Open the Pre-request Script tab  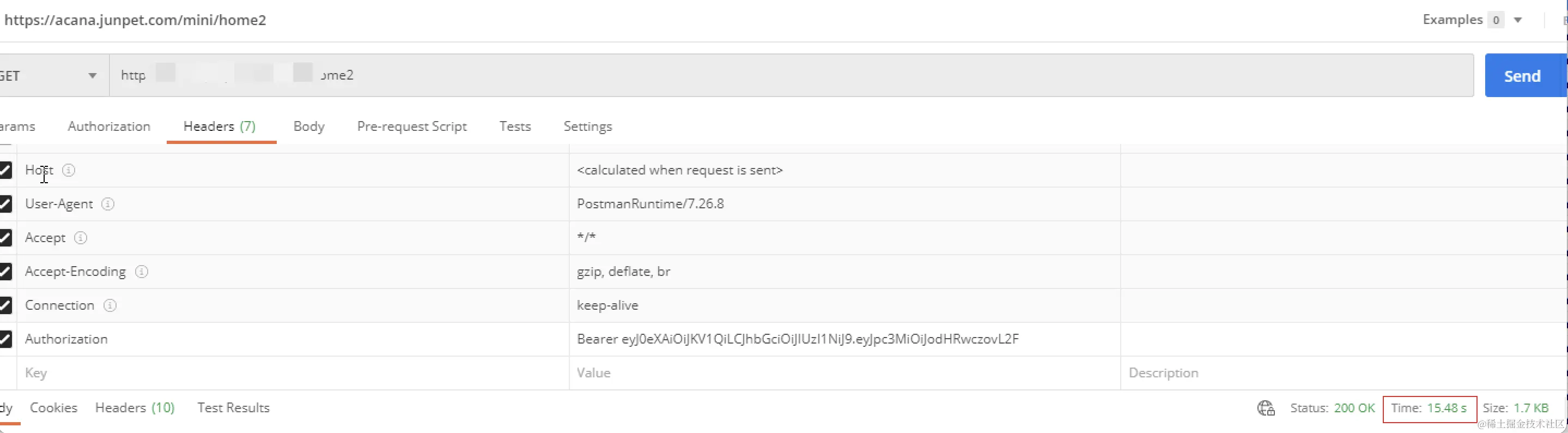pyautogui.click(x=412, y=126)
